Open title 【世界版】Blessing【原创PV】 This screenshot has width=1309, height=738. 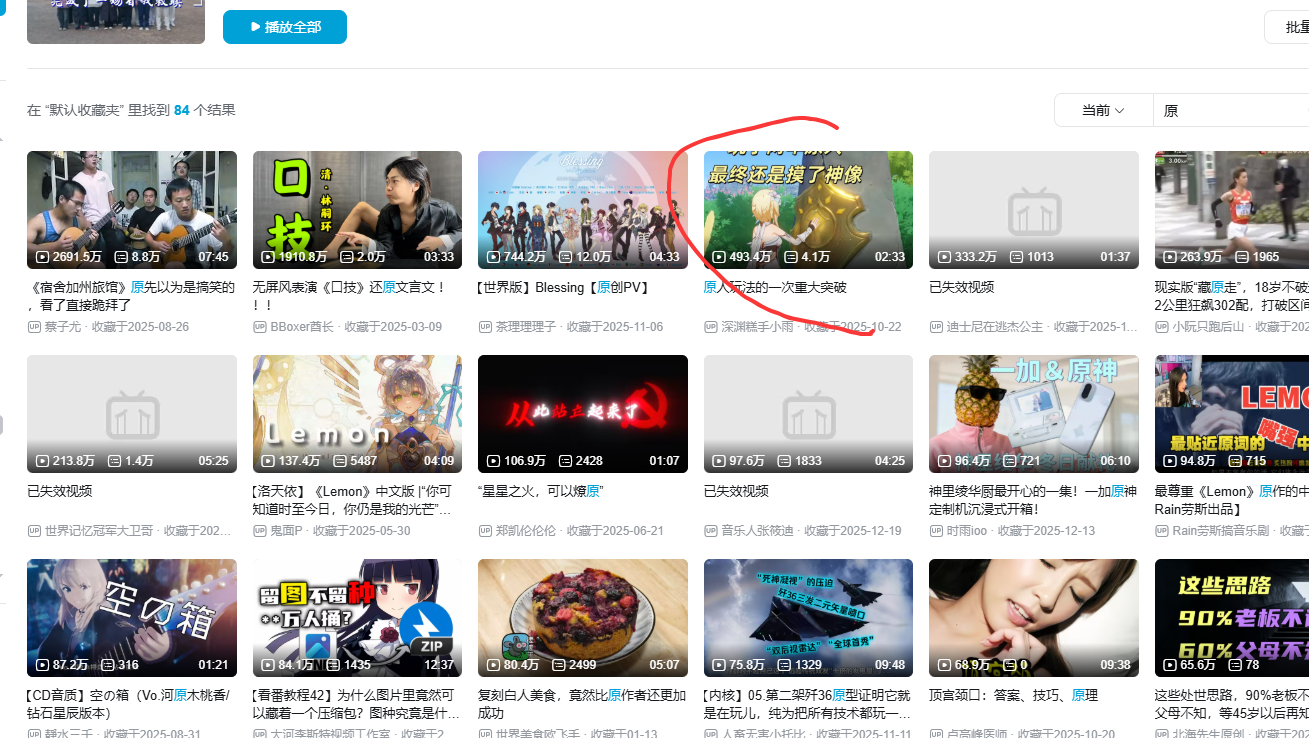[564, 287]
